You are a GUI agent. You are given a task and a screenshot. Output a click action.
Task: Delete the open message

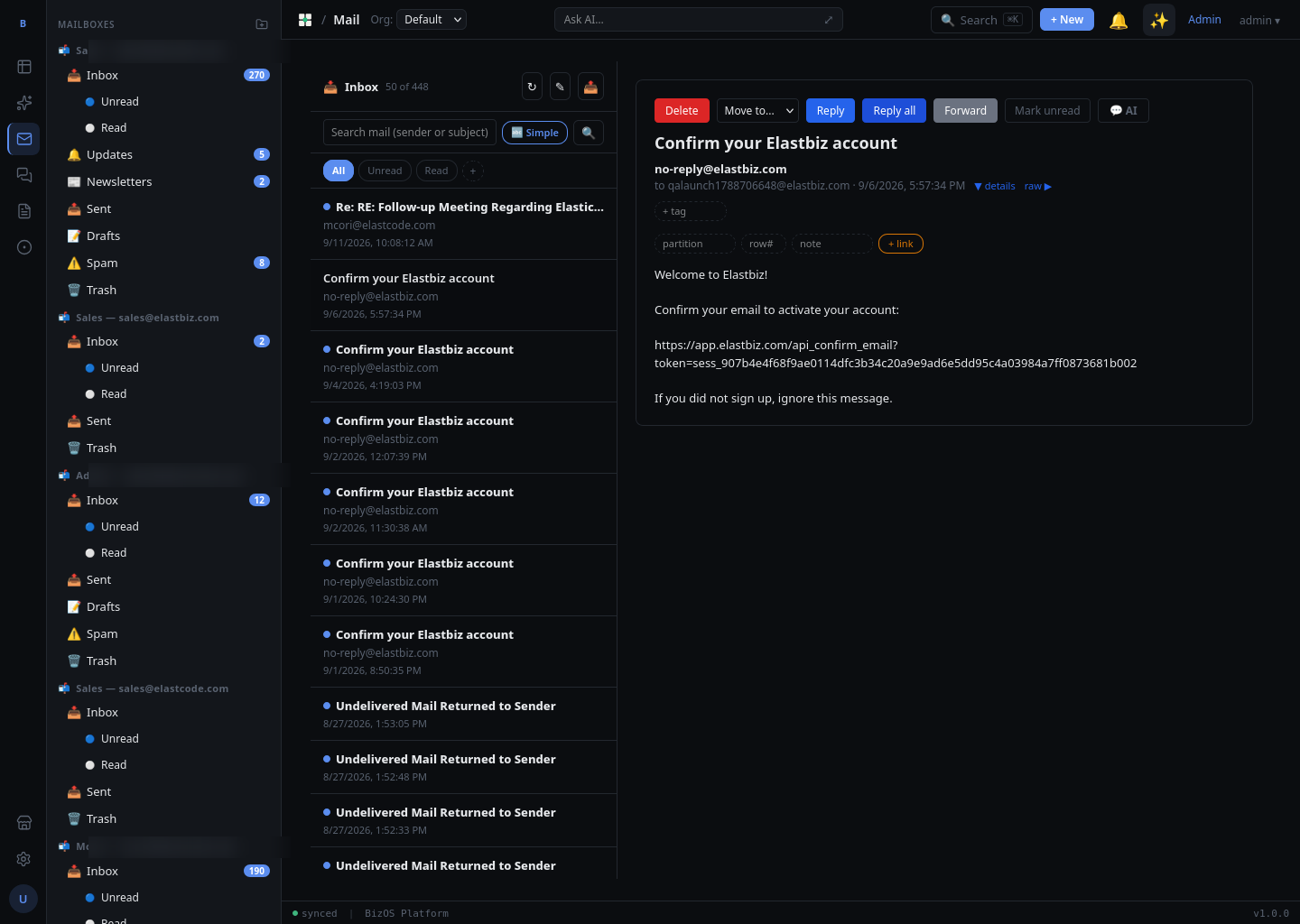point(682,110)
